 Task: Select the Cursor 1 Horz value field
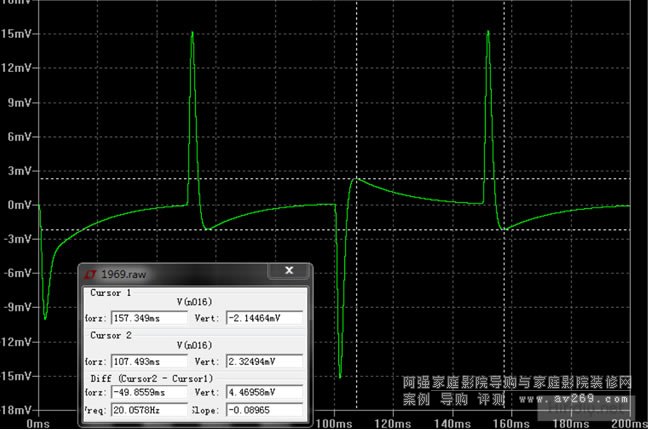pos(149,318)
